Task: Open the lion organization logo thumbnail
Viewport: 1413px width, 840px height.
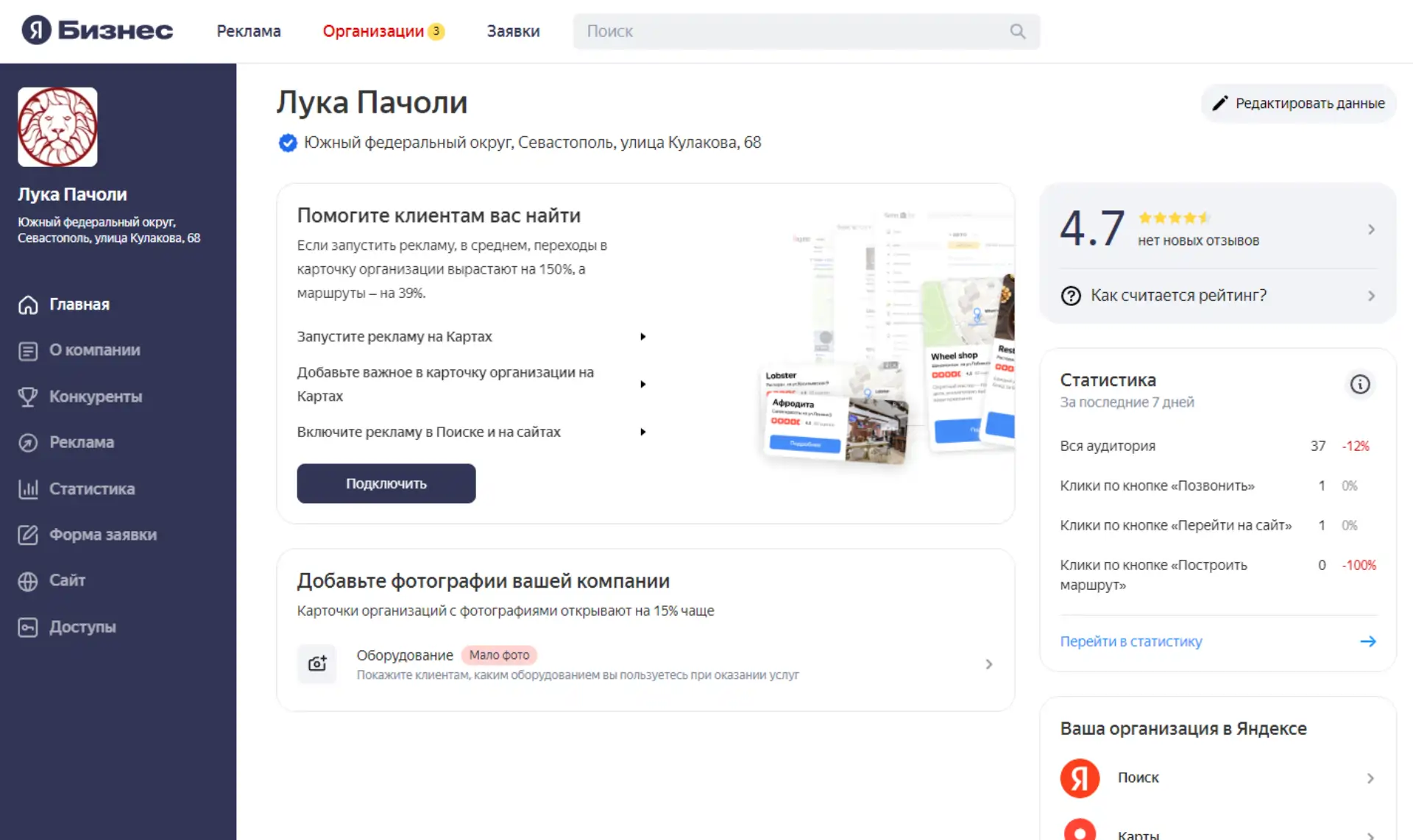Action: coord(57,127)
